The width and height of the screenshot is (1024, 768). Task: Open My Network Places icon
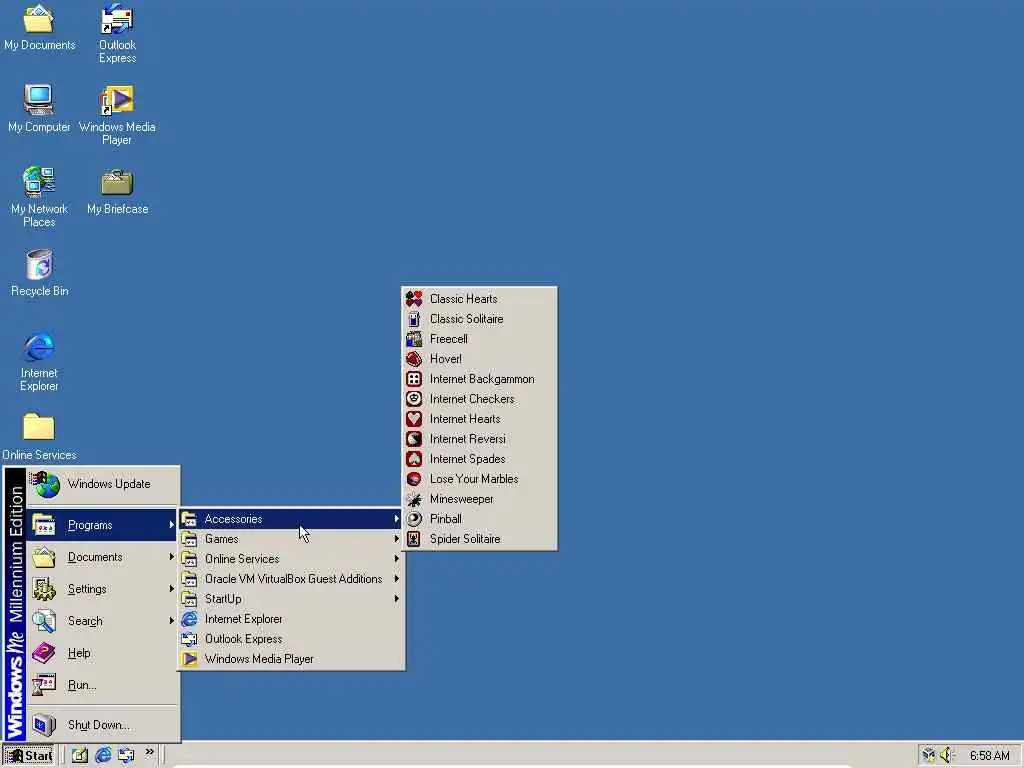pyautogui.click(x=39, y=197)
